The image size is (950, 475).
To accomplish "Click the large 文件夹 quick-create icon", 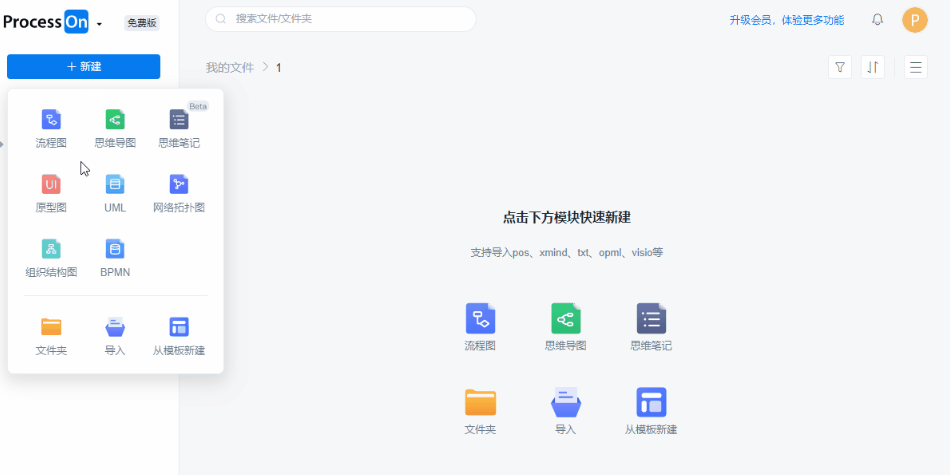I will (480, 402).
